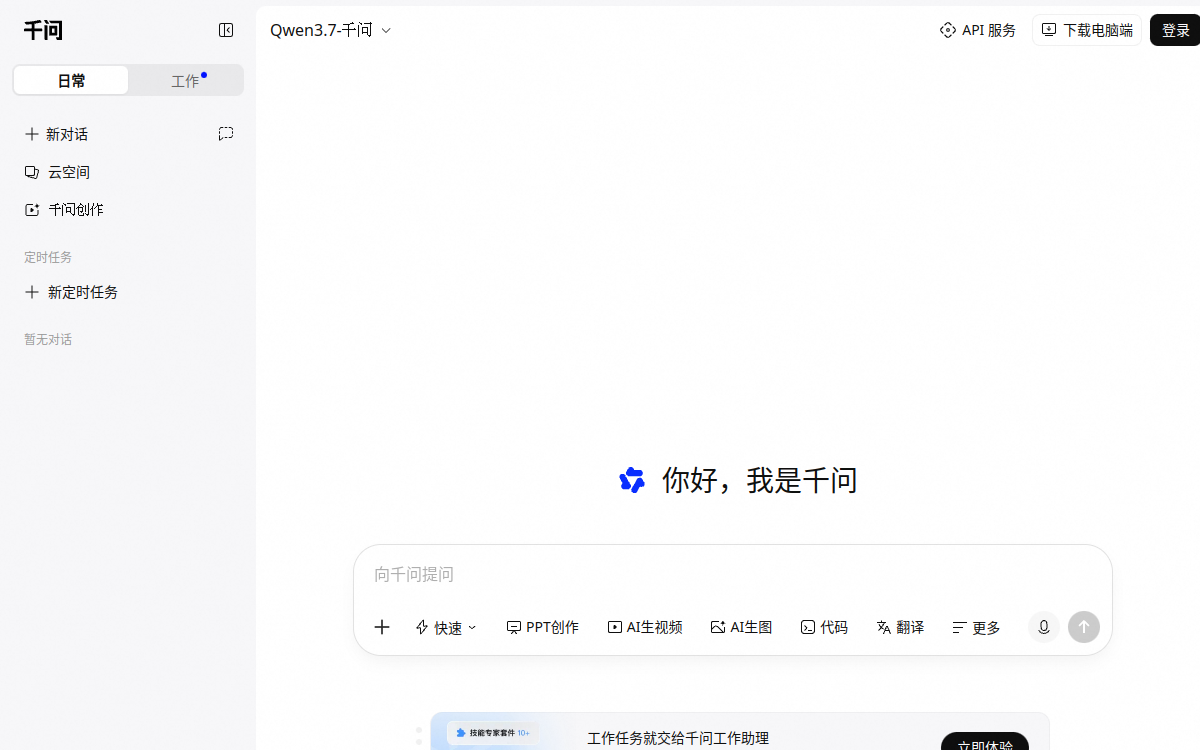Collapse the sidebar with the panel icon
The image size is (1200, 750).
[226, 31]
